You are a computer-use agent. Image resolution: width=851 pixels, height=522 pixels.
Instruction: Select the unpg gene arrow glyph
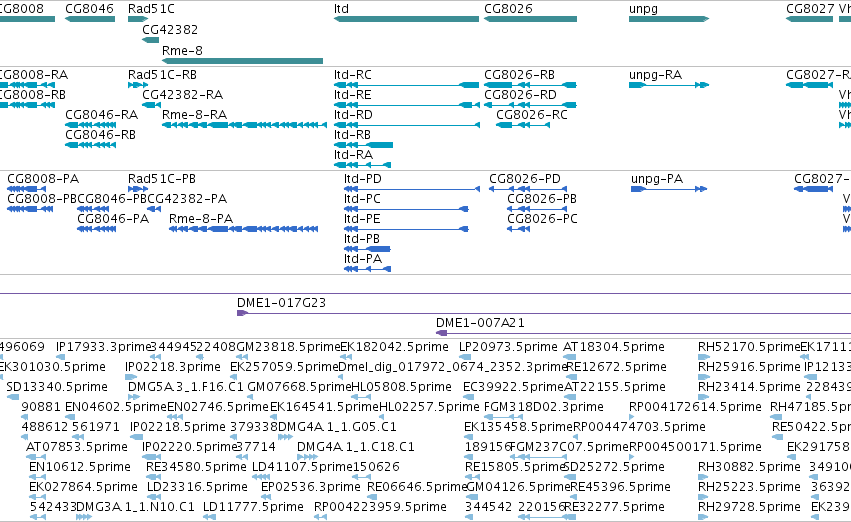click(669, 19)
